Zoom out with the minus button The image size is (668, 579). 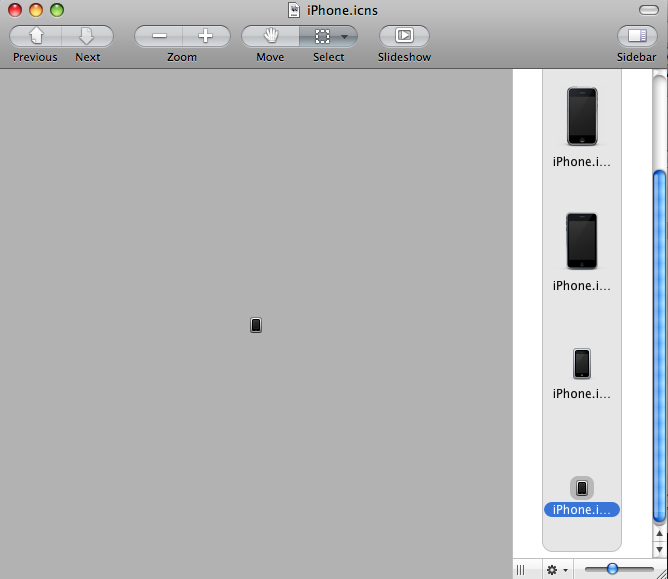click(158, 36)
